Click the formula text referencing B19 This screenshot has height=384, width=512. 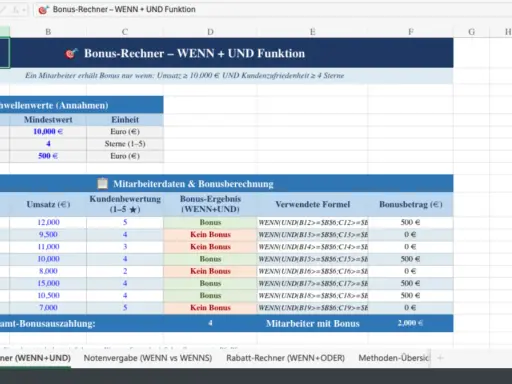(x=313, y=308)
